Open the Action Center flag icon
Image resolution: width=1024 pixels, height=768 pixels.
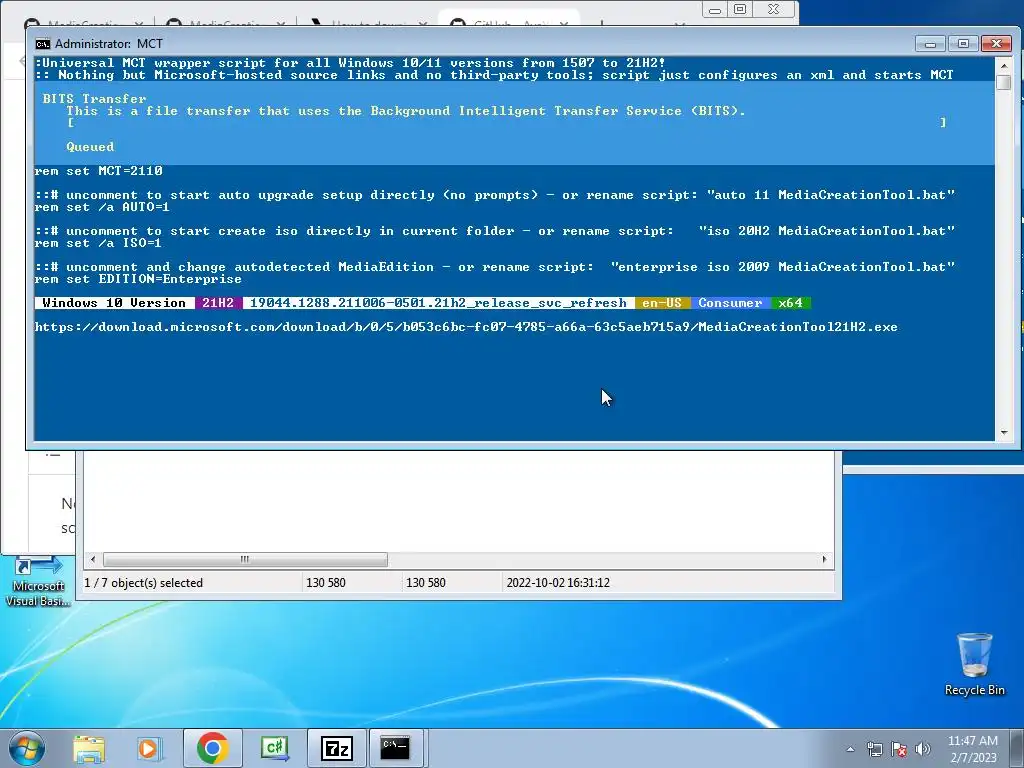point(899,749)
